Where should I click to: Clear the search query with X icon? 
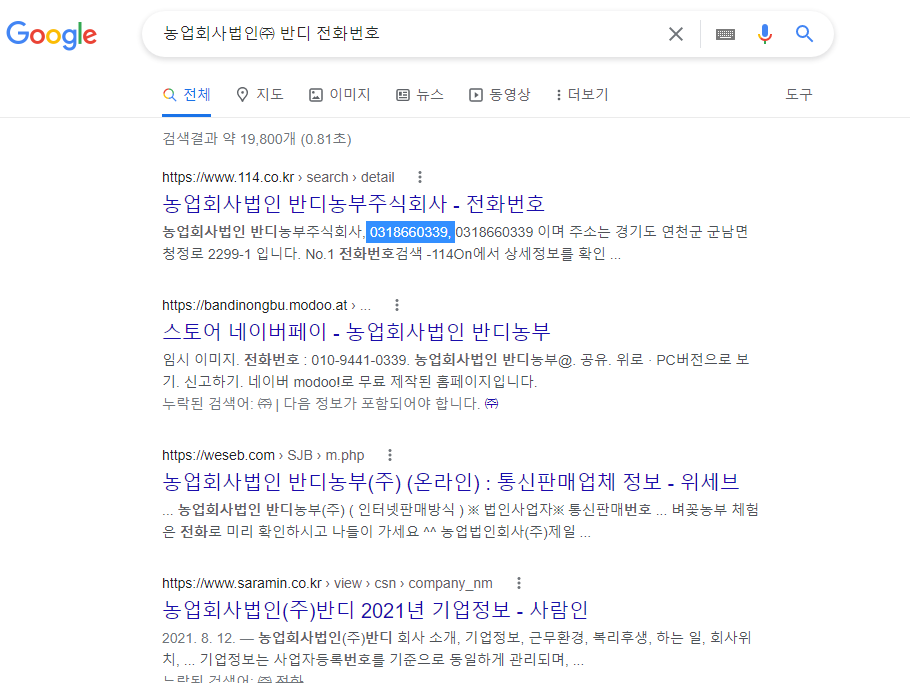coord(676,34)
